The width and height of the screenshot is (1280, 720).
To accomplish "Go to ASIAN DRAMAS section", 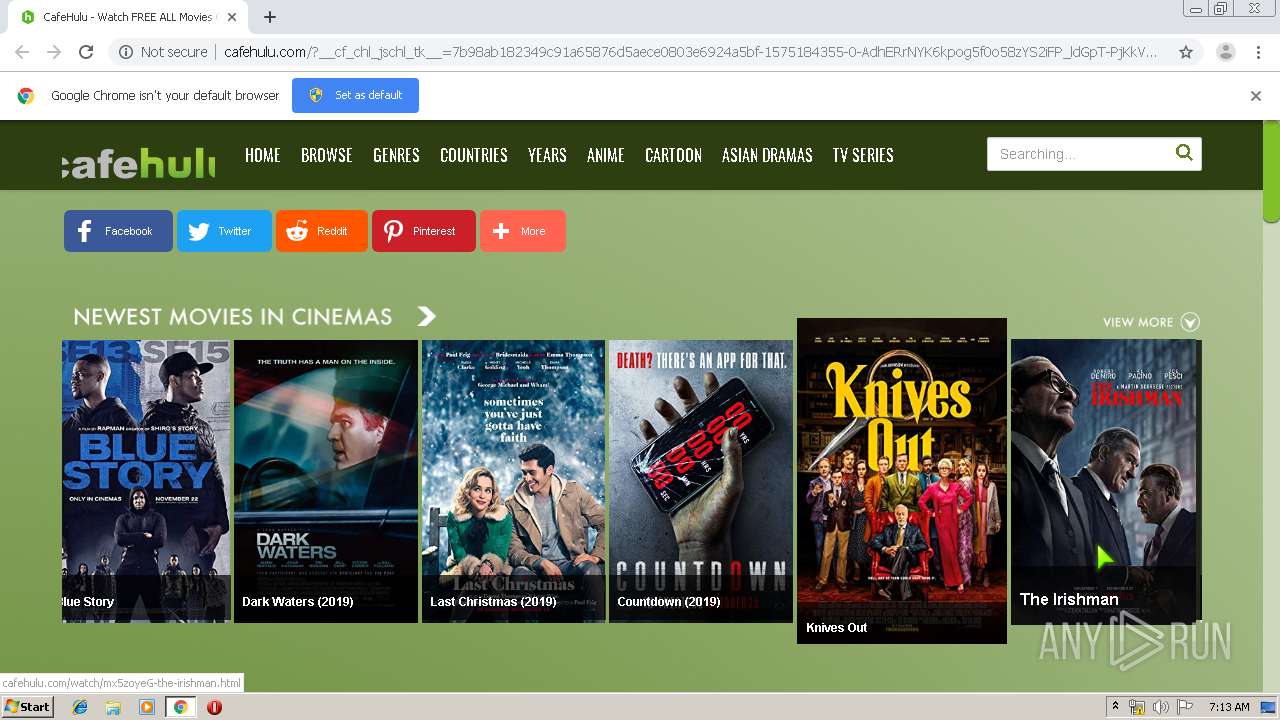I will [x=767, y=155].
